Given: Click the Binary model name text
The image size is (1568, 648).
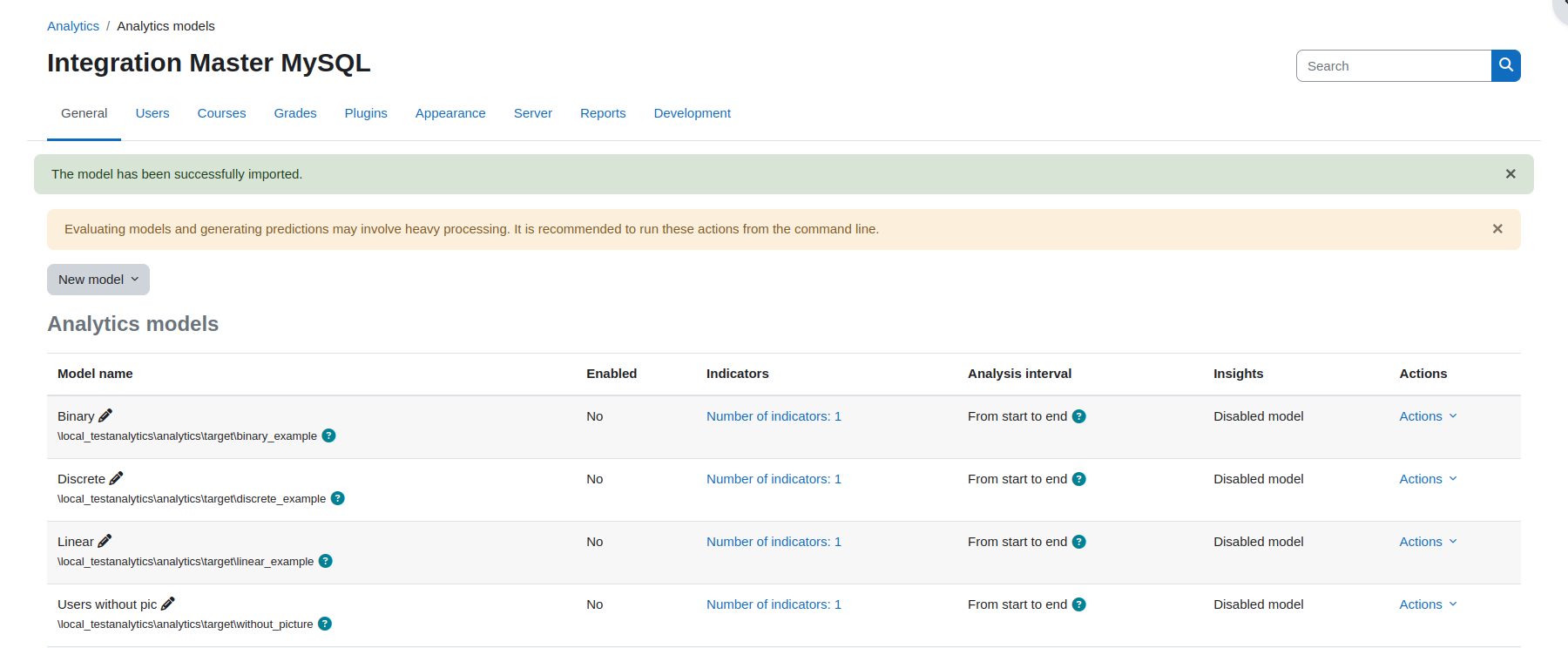Looking at the screenshot, I should click(76, 416).
